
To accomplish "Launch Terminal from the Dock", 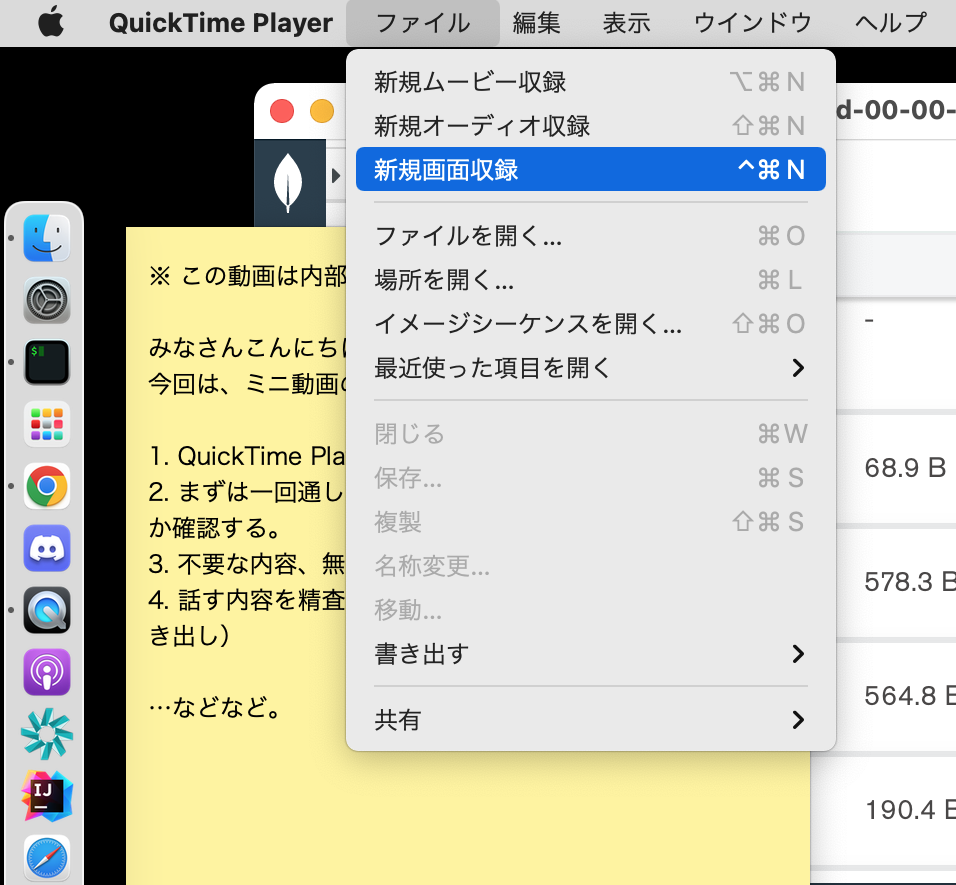I will [47, 363].
